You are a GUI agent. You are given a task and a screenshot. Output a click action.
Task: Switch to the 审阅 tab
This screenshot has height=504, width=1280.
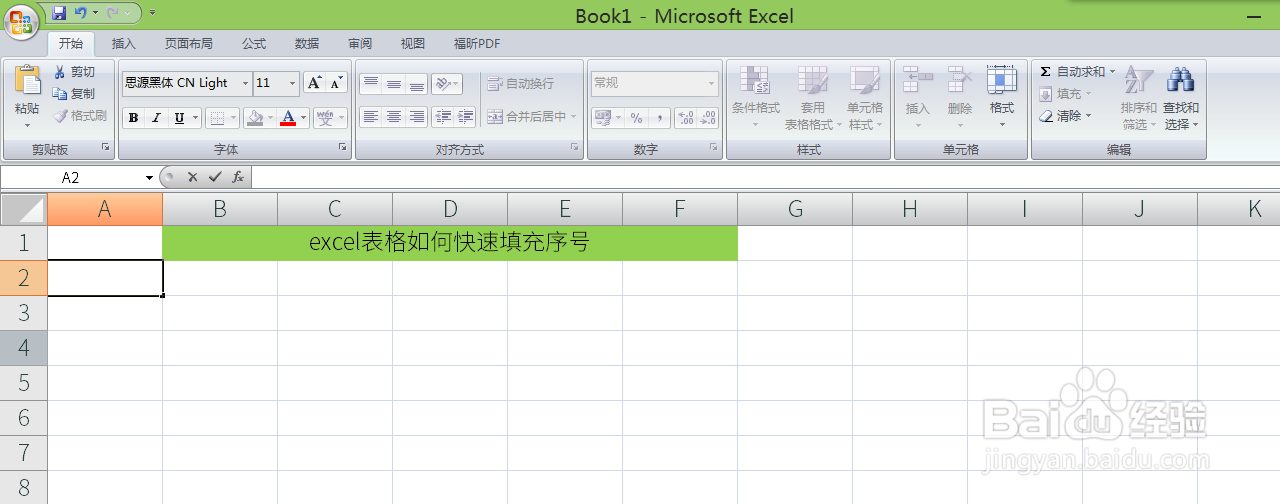(x=360, y=44)
